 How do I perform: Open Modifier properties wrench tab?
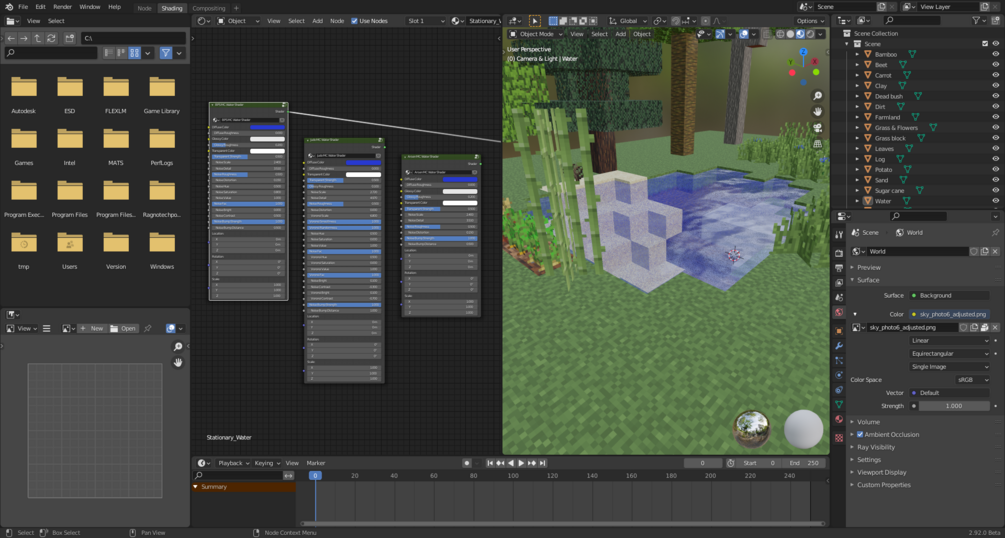click(839, 346)
